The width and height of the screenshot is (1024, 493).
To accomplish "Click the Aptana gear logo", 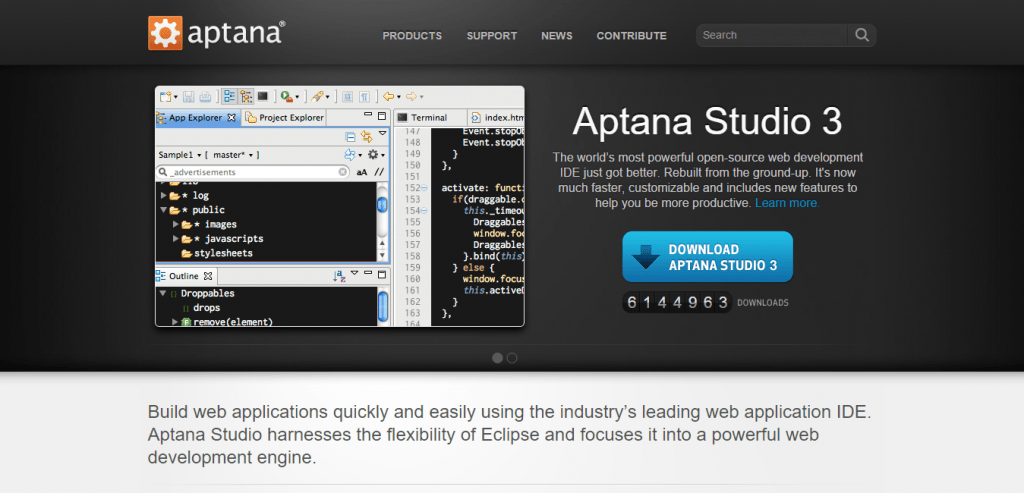I will [165, 33].
